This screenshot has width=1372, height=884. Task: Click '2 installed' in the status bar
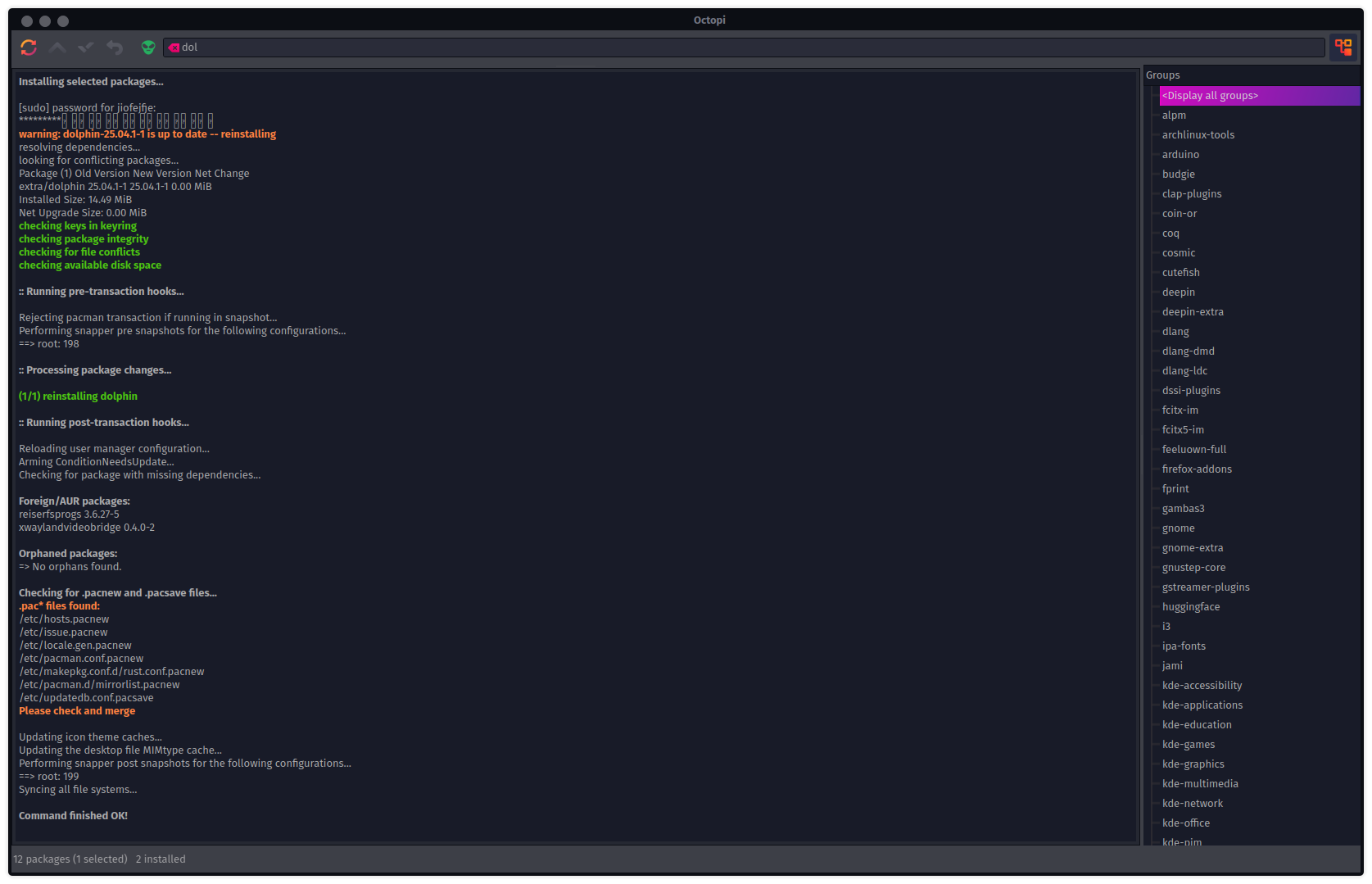(x=161, y=859)
